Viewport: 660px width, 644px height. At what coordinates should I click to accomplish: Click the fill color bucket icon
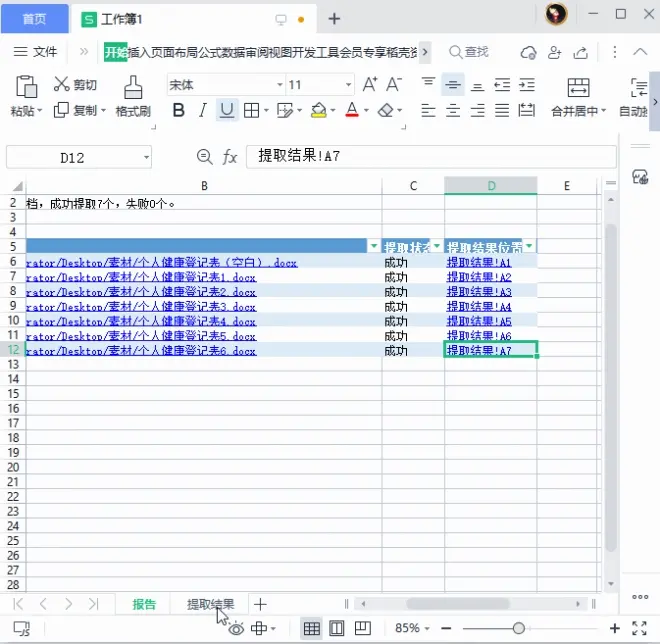pyautogui.click(x=319, y=110)
